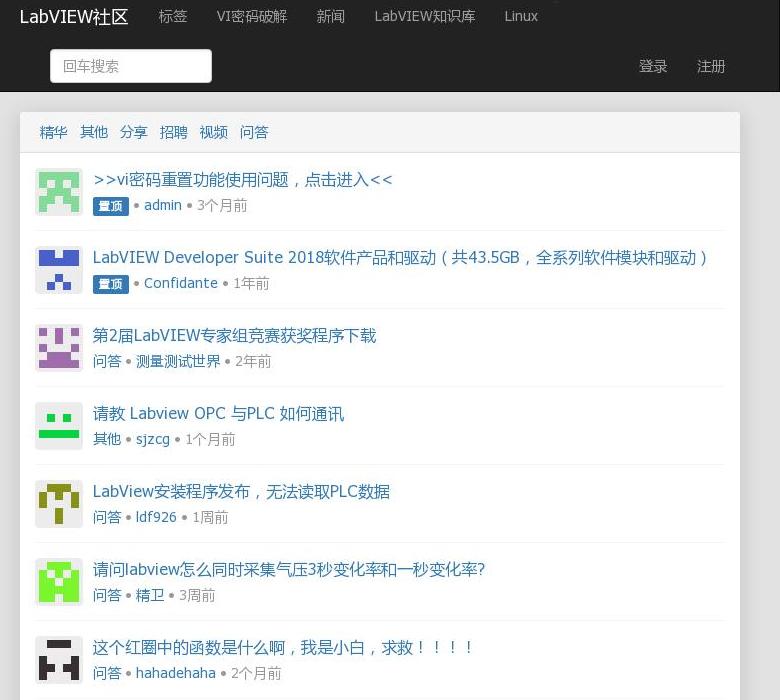Switch to the 其他 category tab

pos(94,132)
